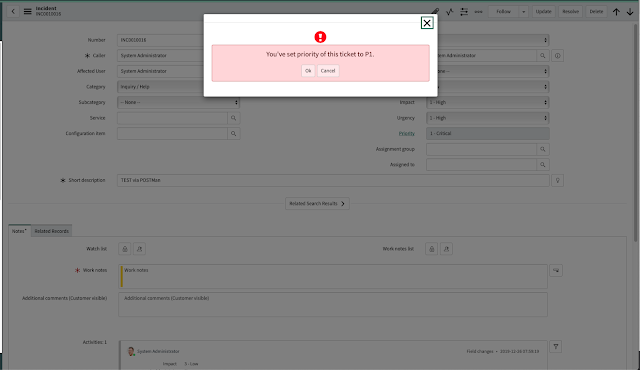This screenshot has width=640, height=370.
Task: Open the top-right dropdown beside Number row
Action: (x=493, y=40)
